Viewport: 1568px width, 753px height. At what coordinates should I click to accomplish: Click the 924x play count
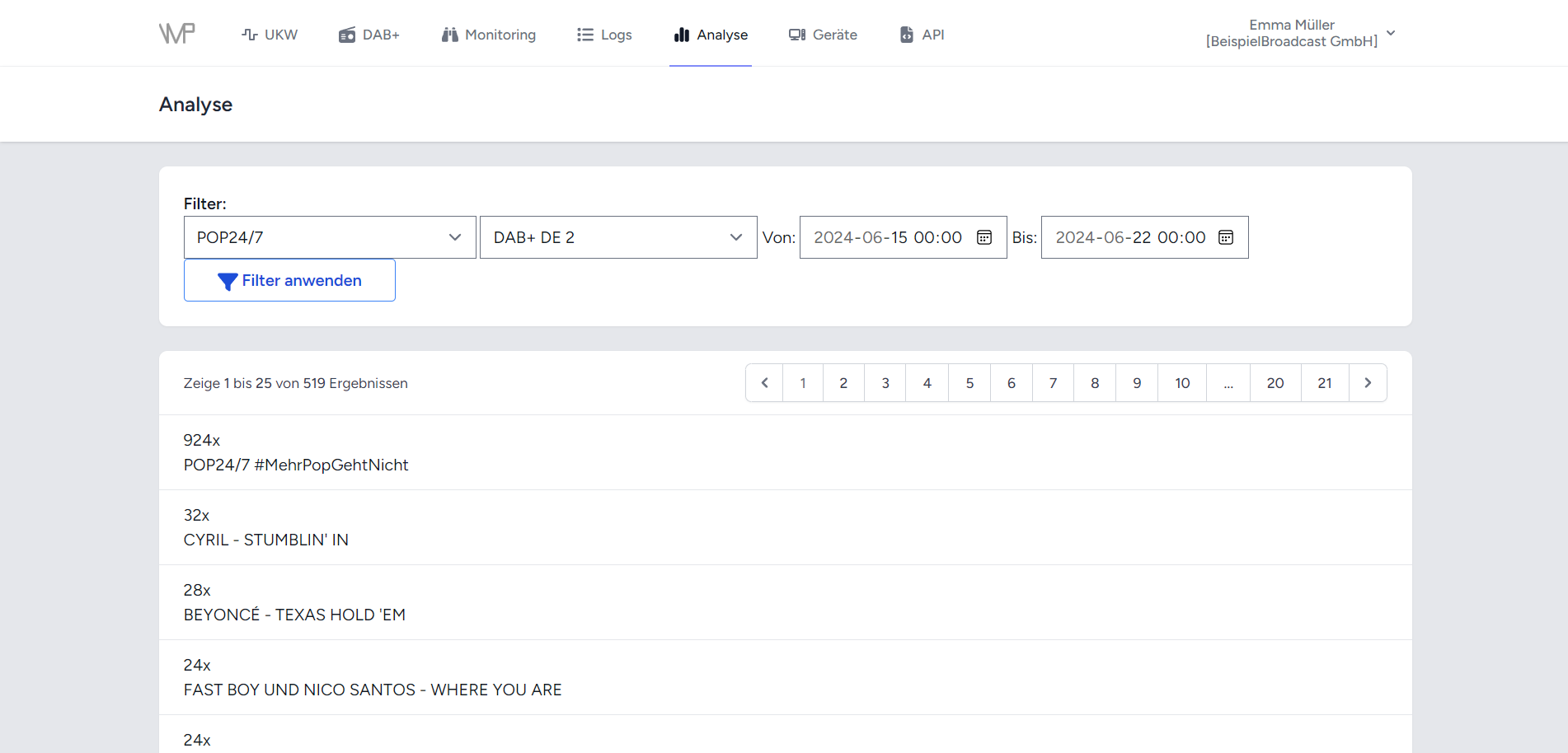tap(202, 440)
